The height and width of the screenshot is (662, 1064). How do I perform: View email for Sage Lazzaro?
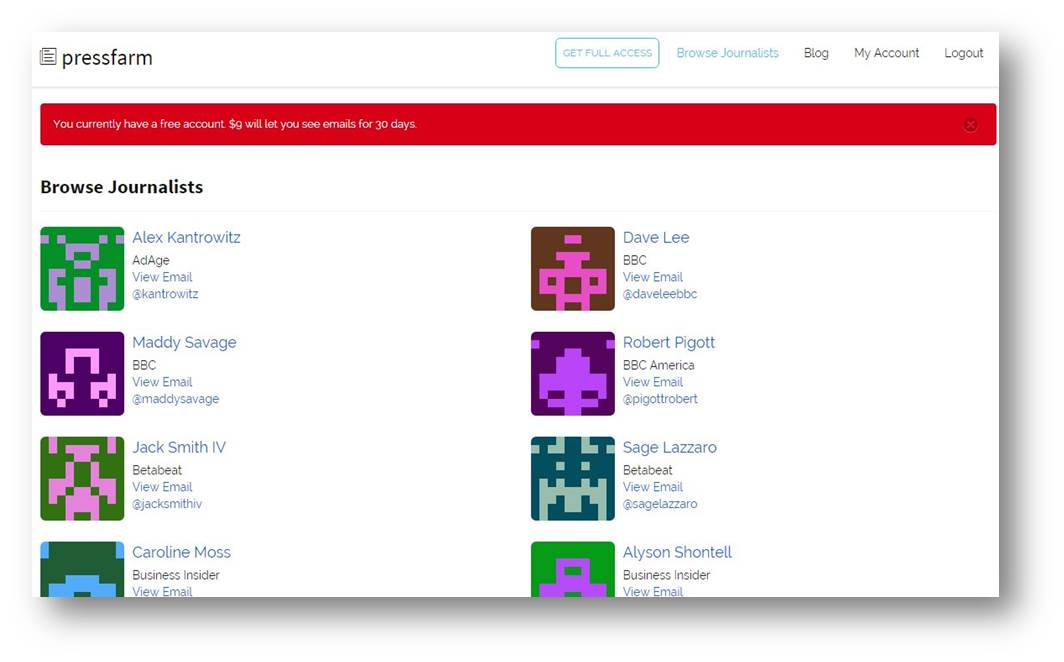(x=652, y=487)
